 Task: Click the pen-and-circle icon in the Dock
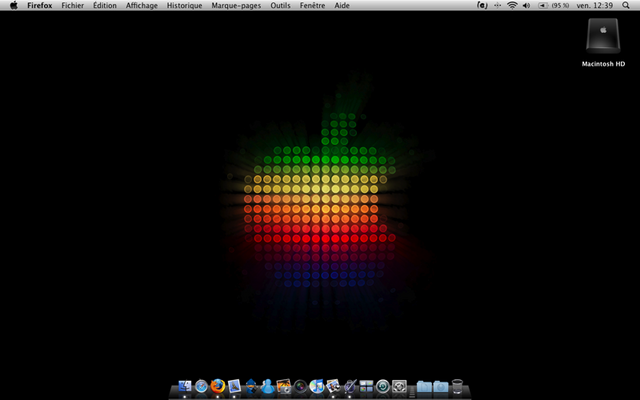(x=350, y=386)
